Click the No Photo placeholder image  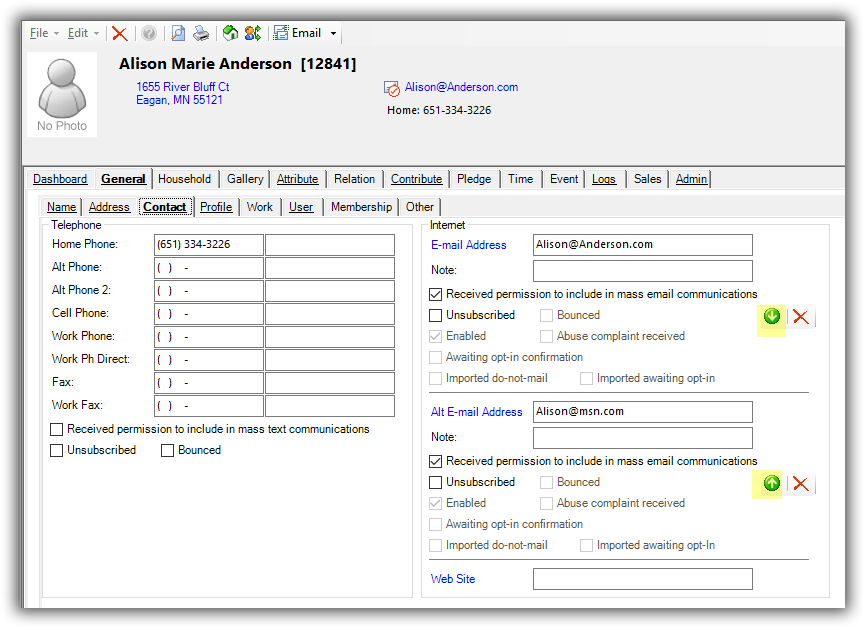pyautogui.click(x=62, y=94)
